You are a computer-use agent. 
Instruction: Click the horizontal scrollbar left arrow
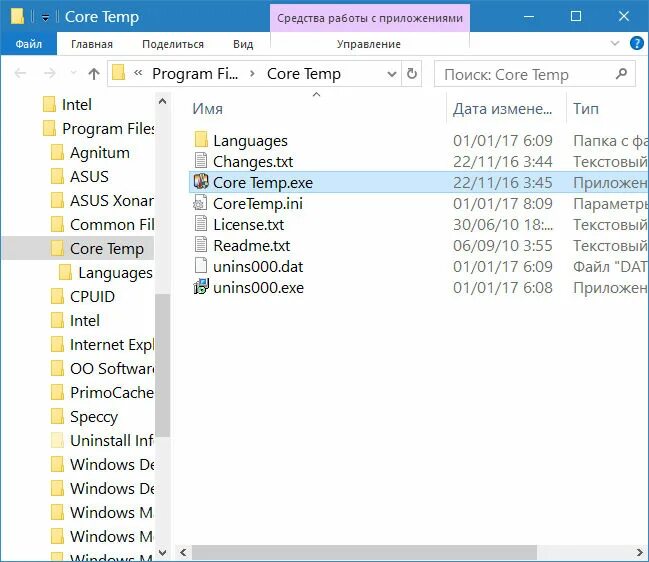click(x=183, y=552)
